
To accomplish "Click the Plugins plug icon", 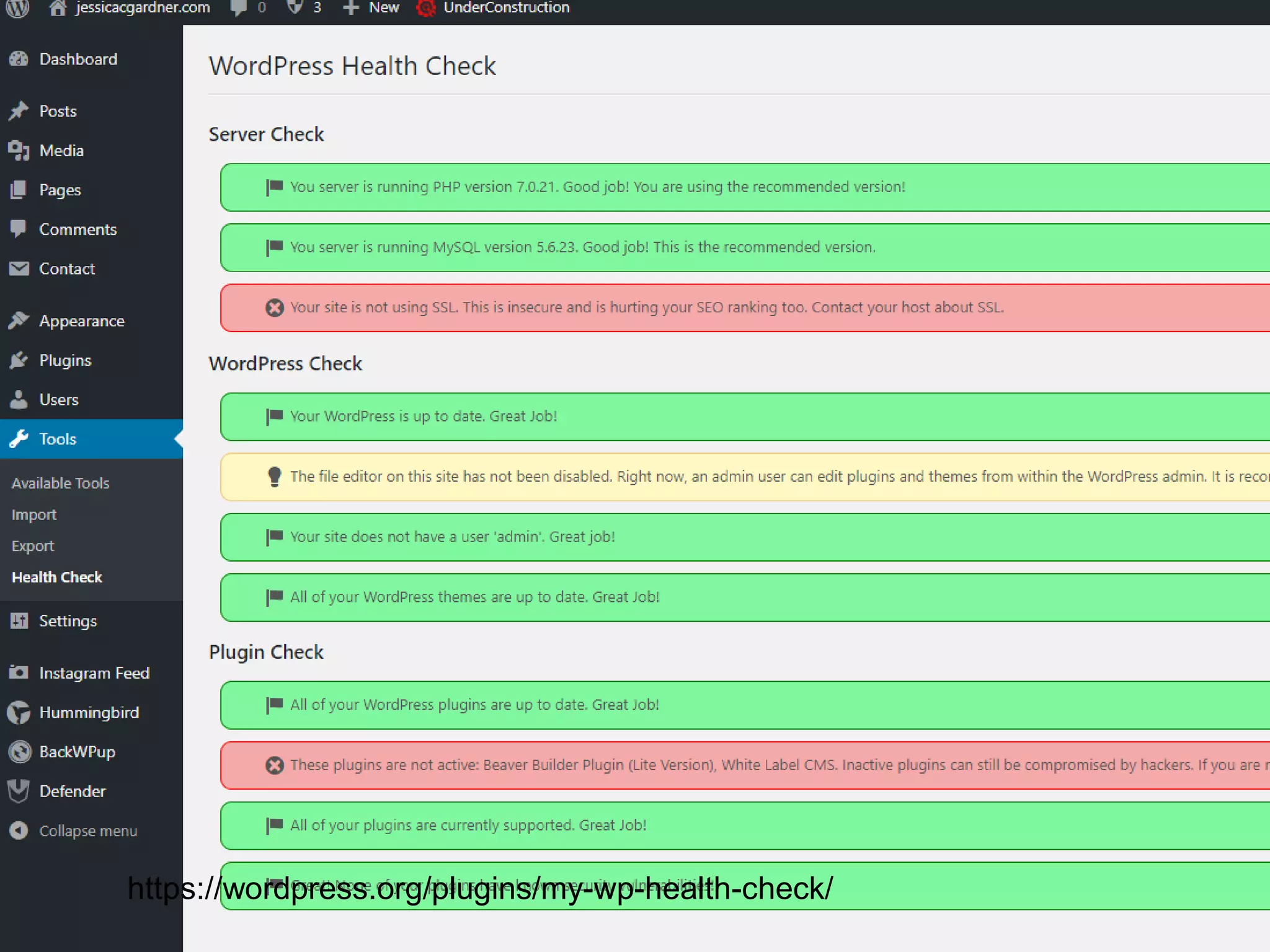I will (19, 360).
